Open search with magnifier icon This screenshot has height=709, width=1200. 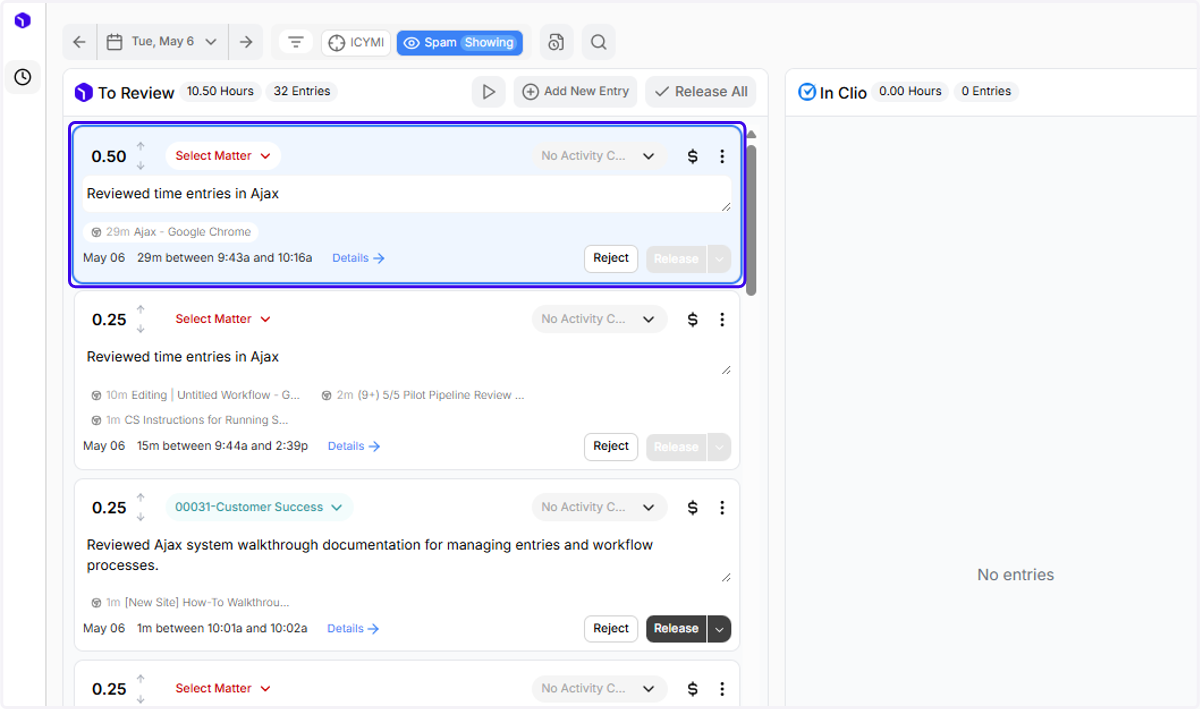point(598,42)
